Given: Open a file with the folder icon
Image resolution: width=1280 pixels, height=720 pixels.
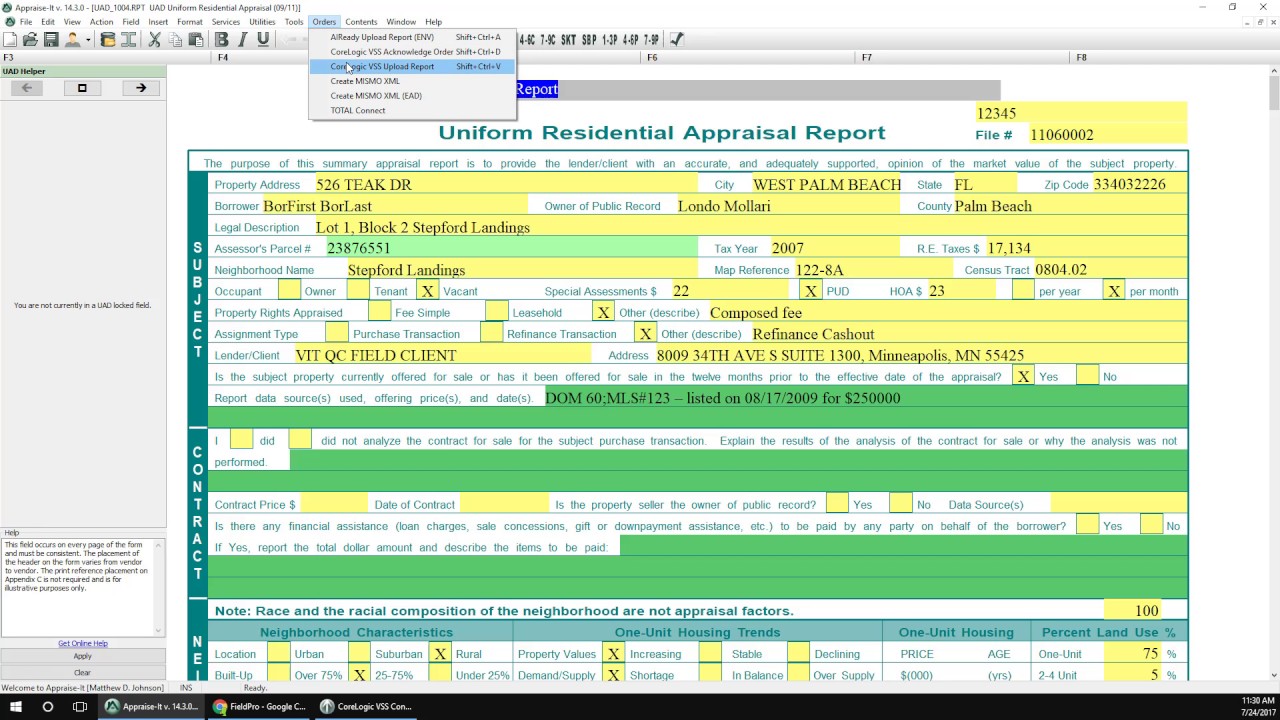Looking at the screenshot, I should click(30, 40).
